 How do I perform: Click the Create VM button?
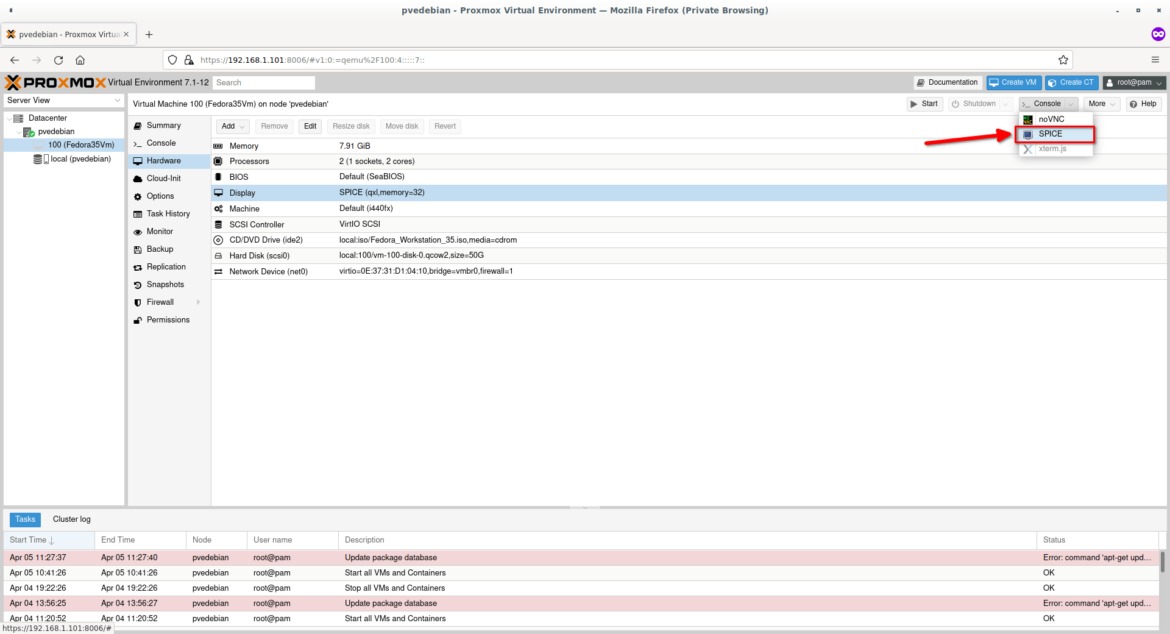1013,82
